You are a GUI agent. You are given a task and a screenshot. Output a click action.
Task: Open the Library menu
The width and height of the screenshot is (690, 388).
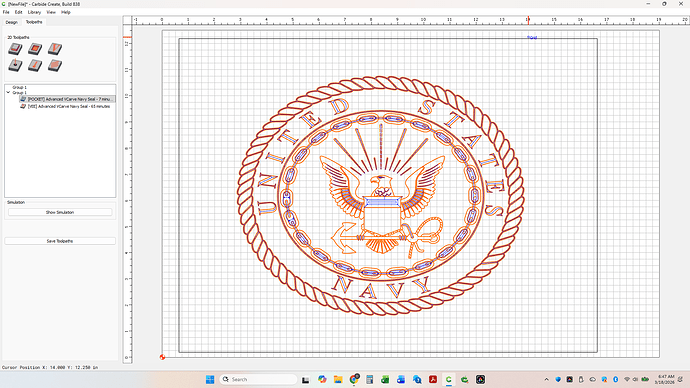click(34, 12)
